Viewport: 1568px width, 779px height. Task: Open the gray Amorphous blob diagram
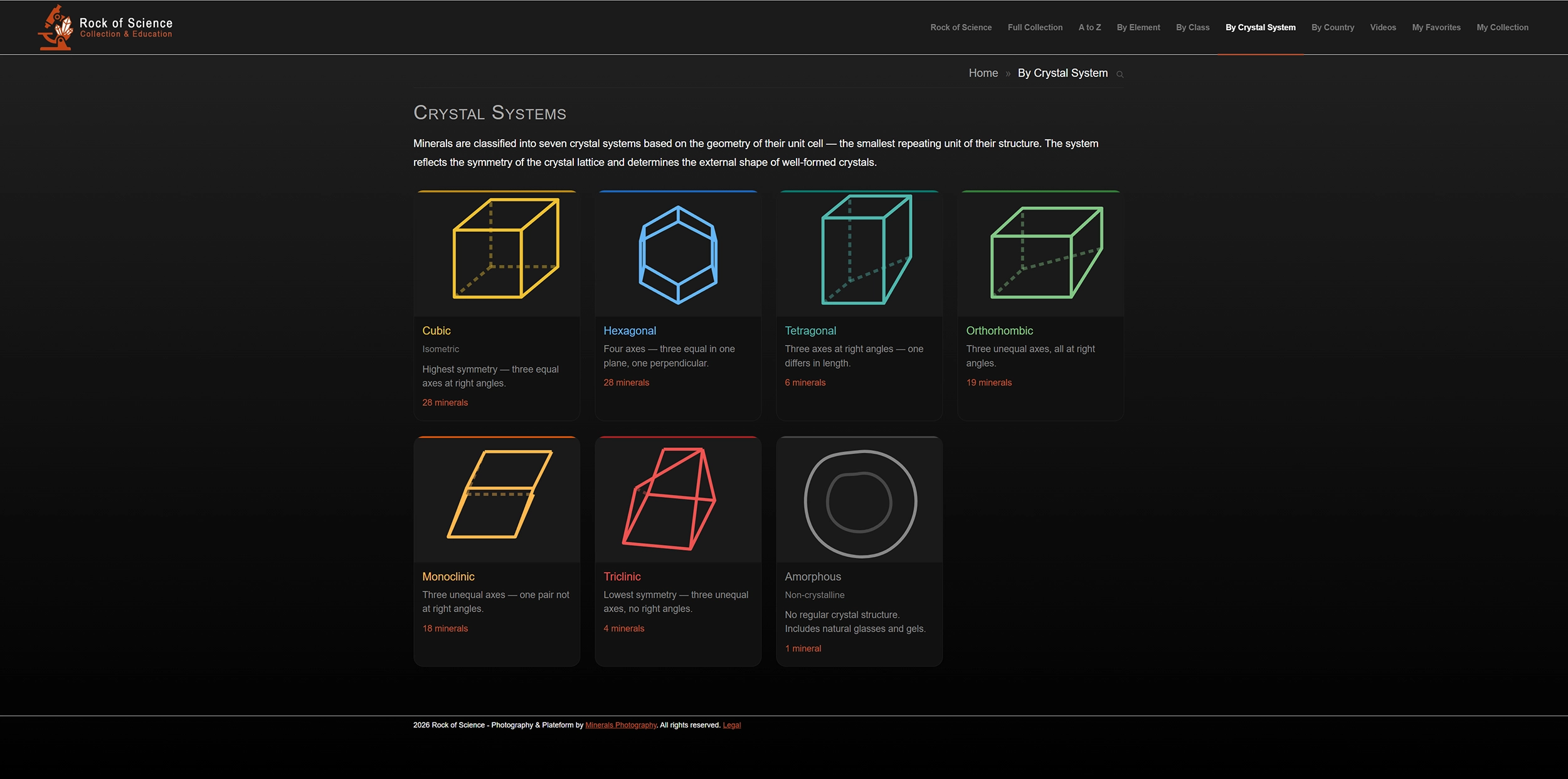[x=861, y=504]
